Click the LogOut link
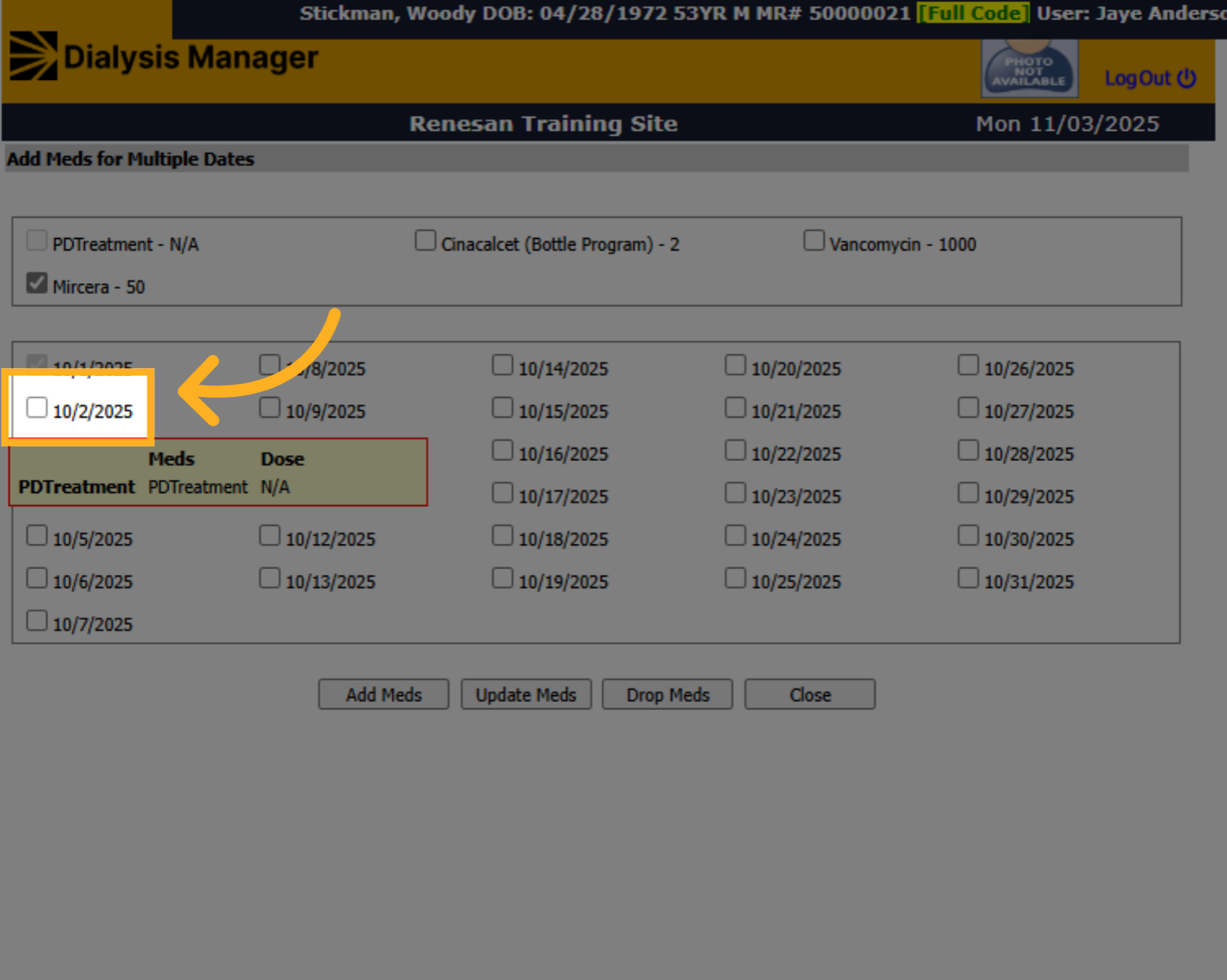 pyautogui.click(x=1150, y=78)
